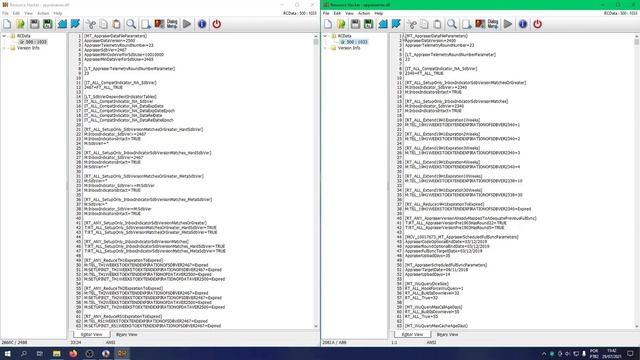Viewport: 640px width, 360px height.
Task: Switch to Editor View tab in right window
Action: 412,334
